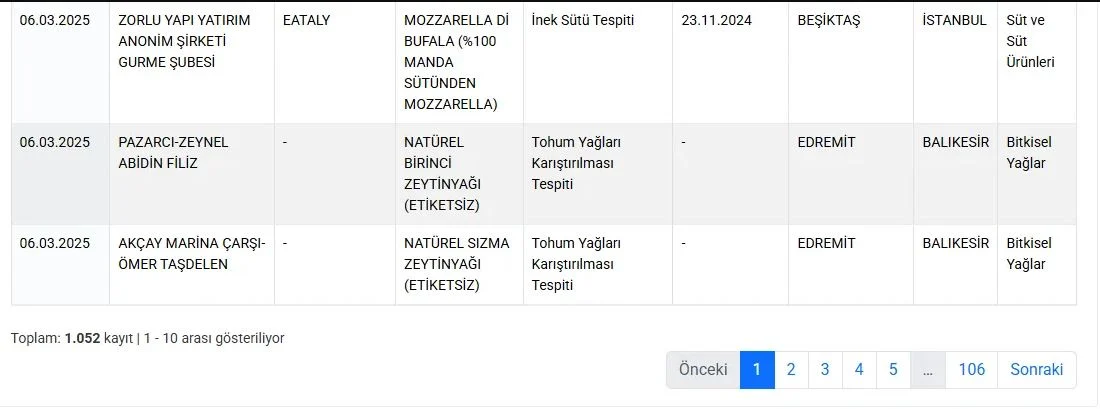Click the Sonraki next-page button
Image resolution: width=1100 pixels, height=409 pixels.
[x=1037, y=370]
